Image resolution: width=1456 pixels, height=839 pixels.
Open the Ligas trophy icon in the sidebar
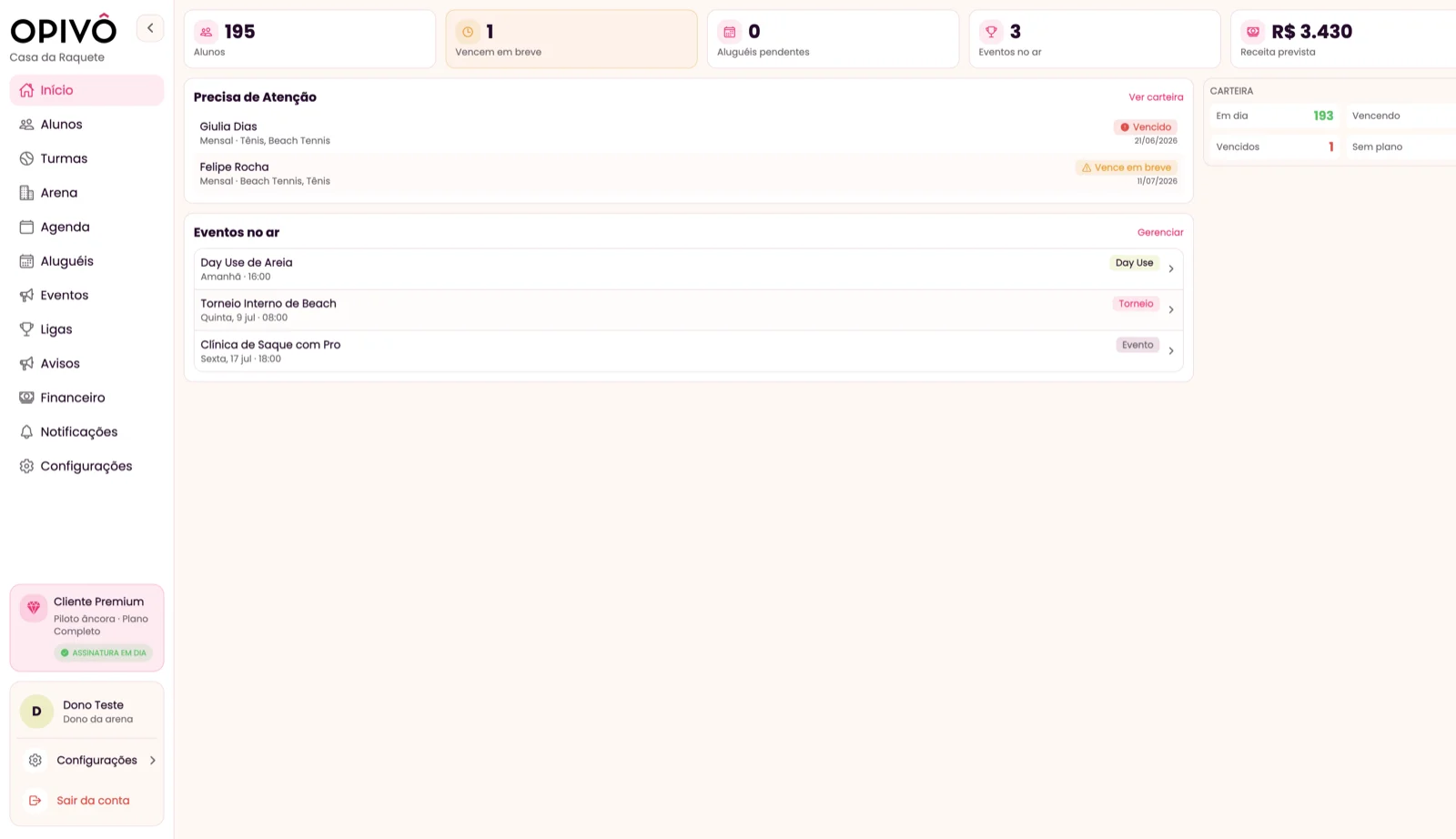pyautogui.click(x=26, y=329)
